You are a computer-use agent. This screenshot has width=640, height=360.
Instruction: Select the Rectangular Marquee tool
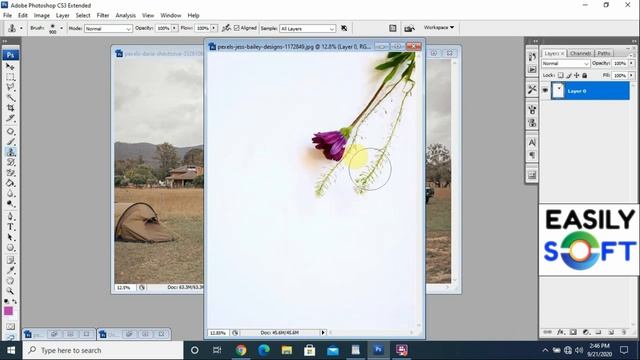pos(10,77)
